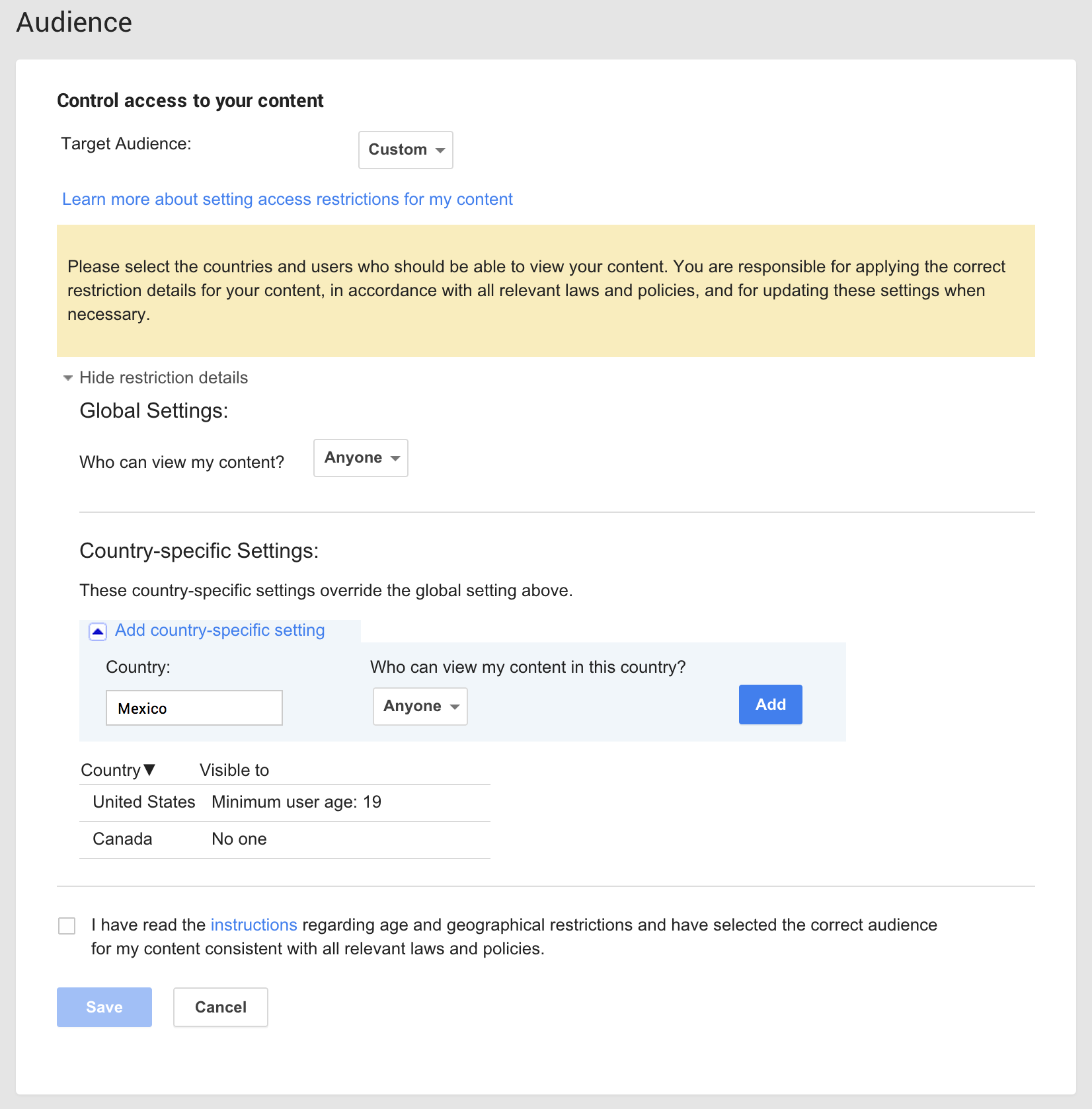Click the Save button
1092x1109 pixels.
(104, 1007)
